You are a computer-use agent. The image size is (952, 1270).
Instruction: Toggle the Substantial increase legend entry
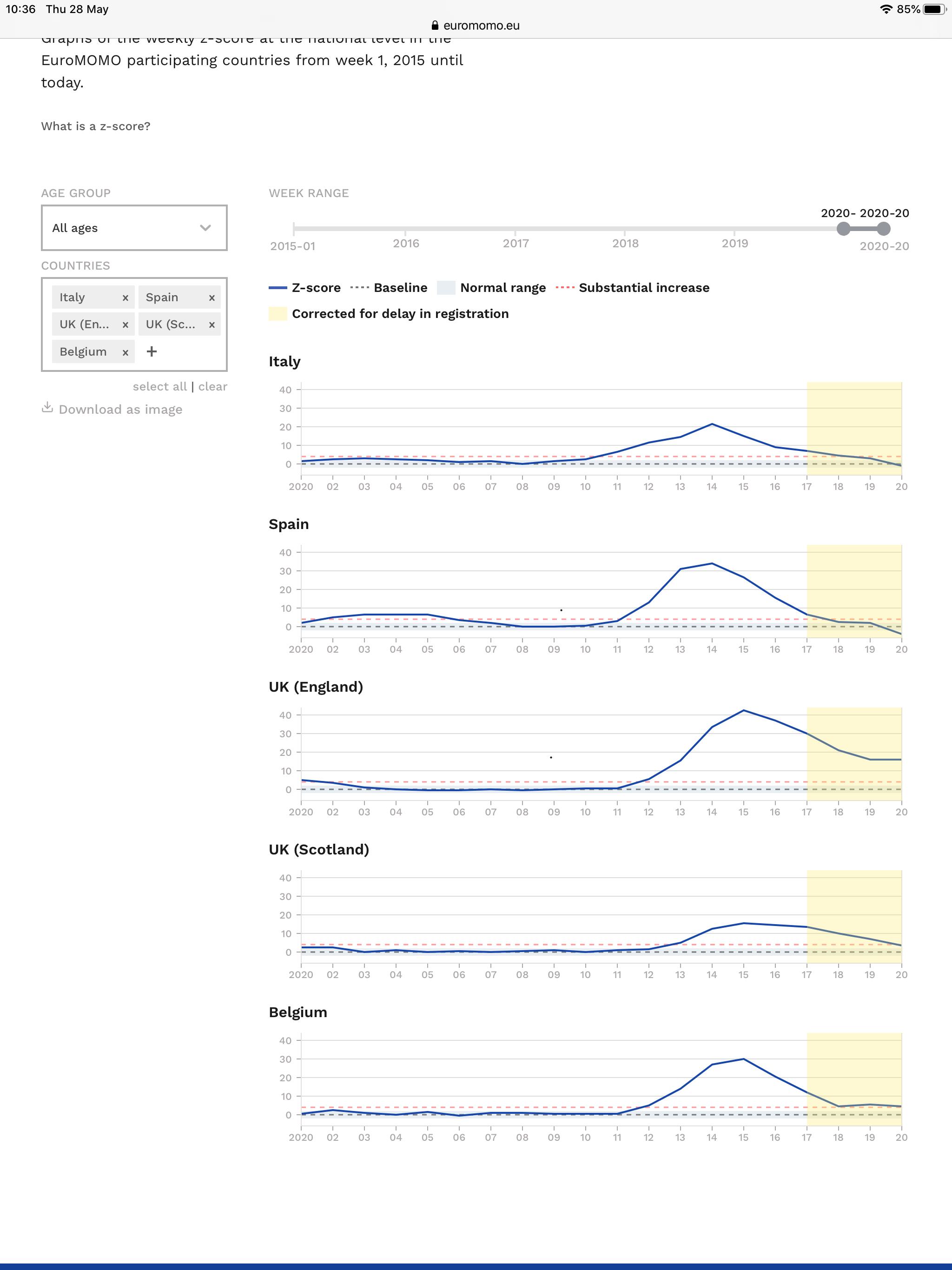click(633, 288)
